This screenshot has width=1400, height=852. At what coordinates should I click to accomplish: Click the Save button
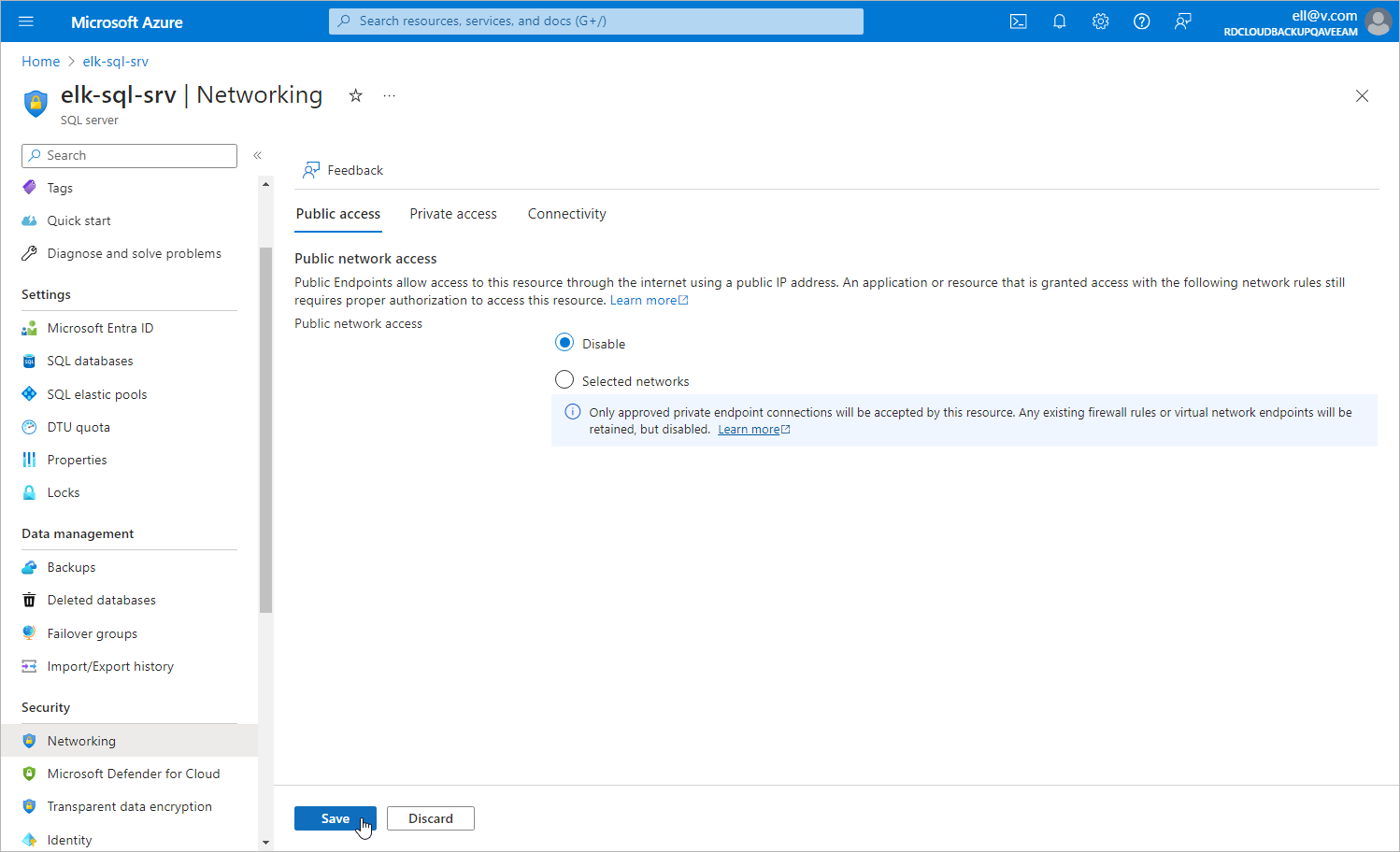(x=336, y=818)
